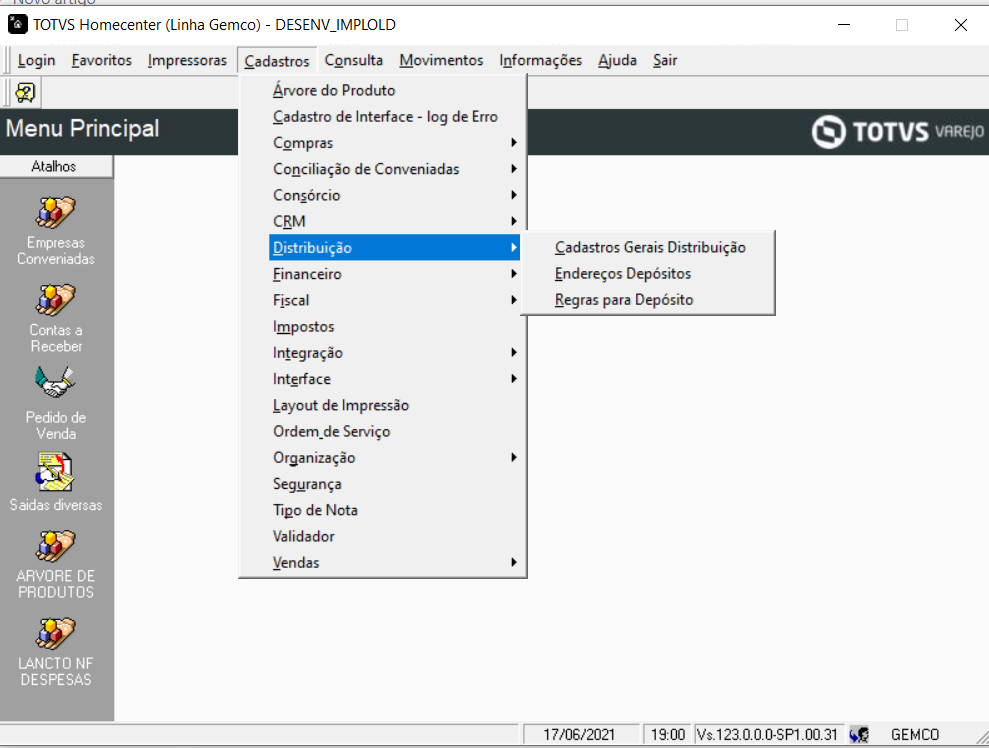
Task: Click version Vs.123.0.0.0-SP1.00.31 in status bar
Action: [767, 735]
